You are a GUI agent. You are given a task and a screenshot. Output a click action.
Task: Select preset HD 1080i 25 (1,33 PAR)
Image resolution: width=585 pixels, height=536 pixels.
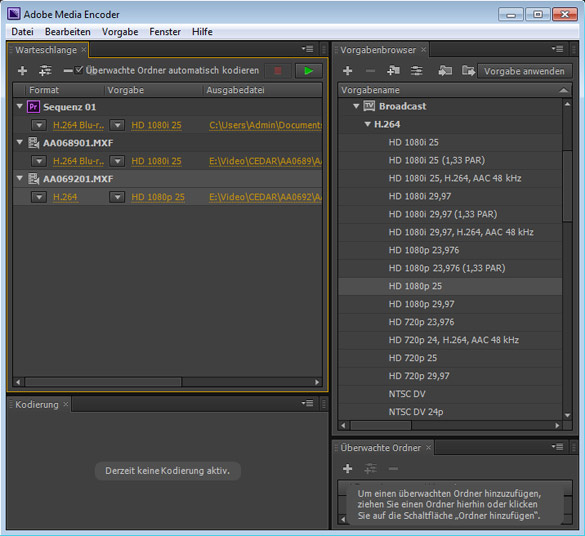(x=450, y=160)
